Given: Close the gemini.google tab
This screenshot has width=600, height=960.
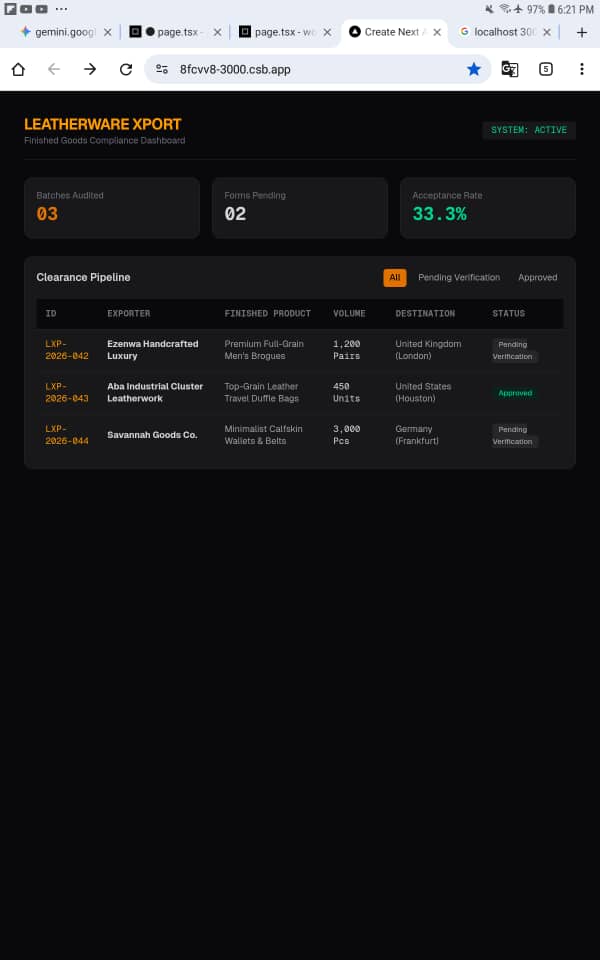Looking at the screenshot, I should 108,32.
